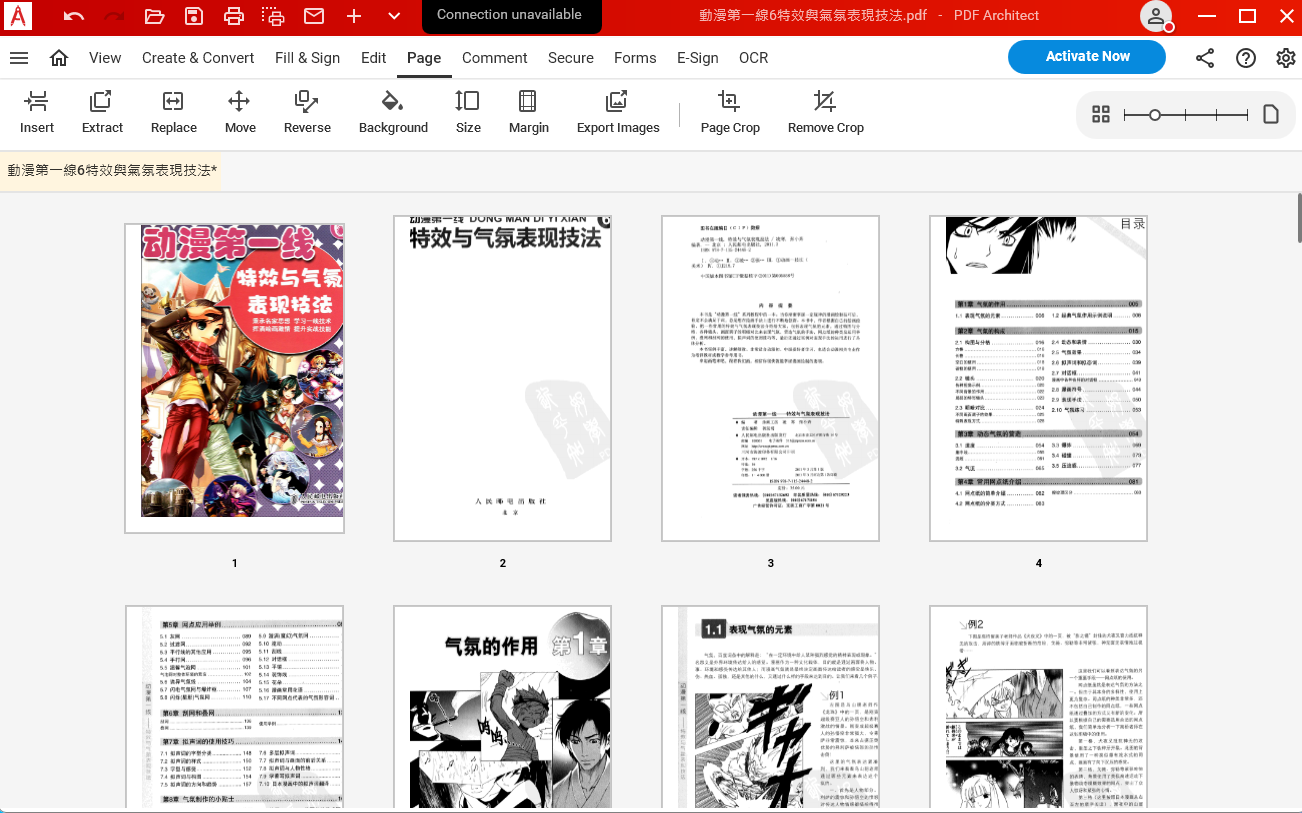Click the large page view icon
Screen dimensions: 1302x813
tap(1271, 114)
